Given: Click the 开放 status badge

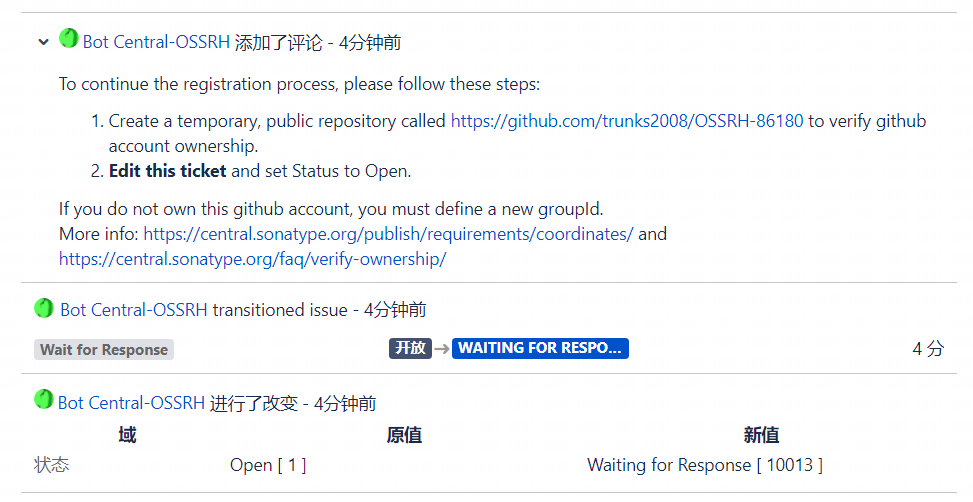Looking at the screenshot, I should pyautogui.click(x=410, y=348).
